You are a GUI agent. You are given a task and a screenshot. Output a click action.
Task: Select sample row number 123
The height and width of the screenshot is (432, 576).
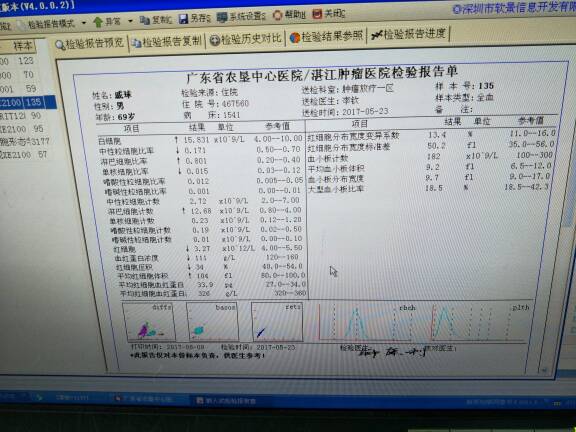26,61
